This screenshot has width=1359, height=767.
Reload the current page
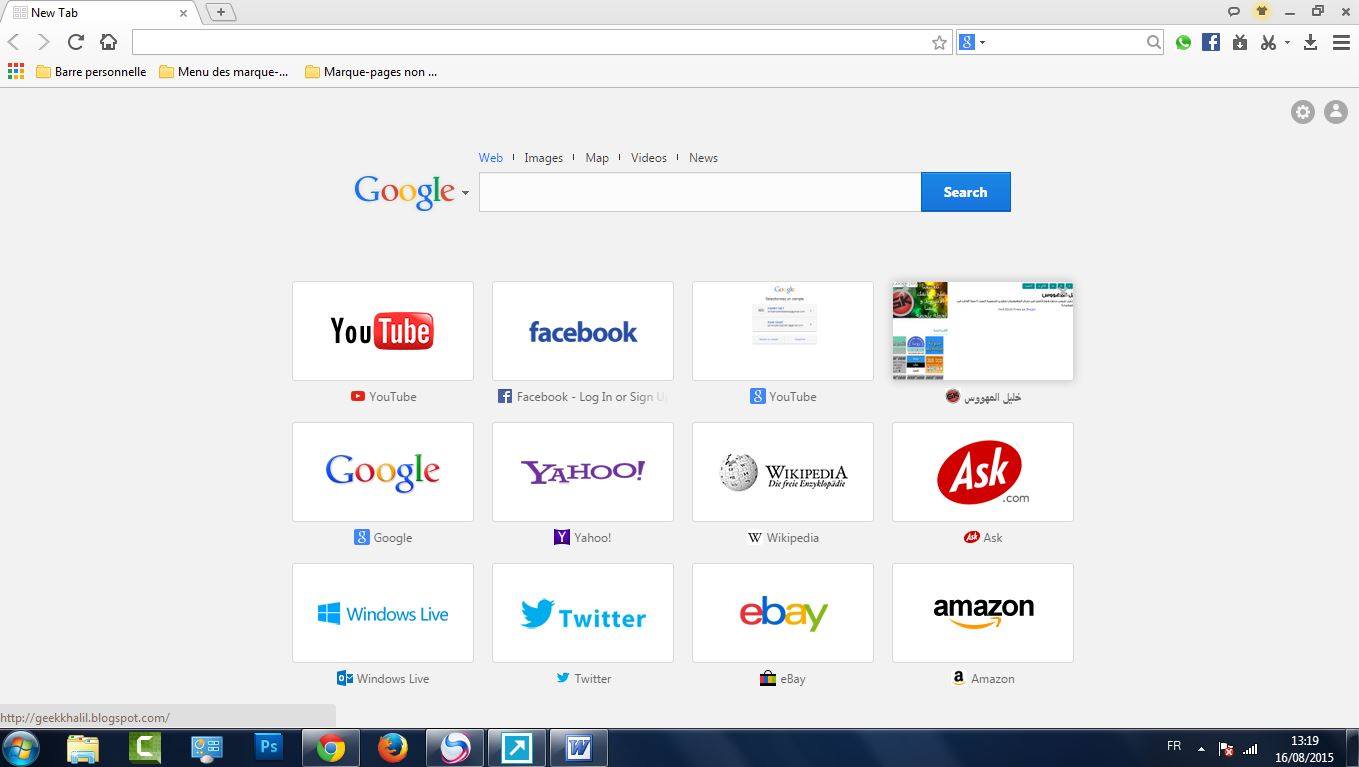(x=75, y=42)
